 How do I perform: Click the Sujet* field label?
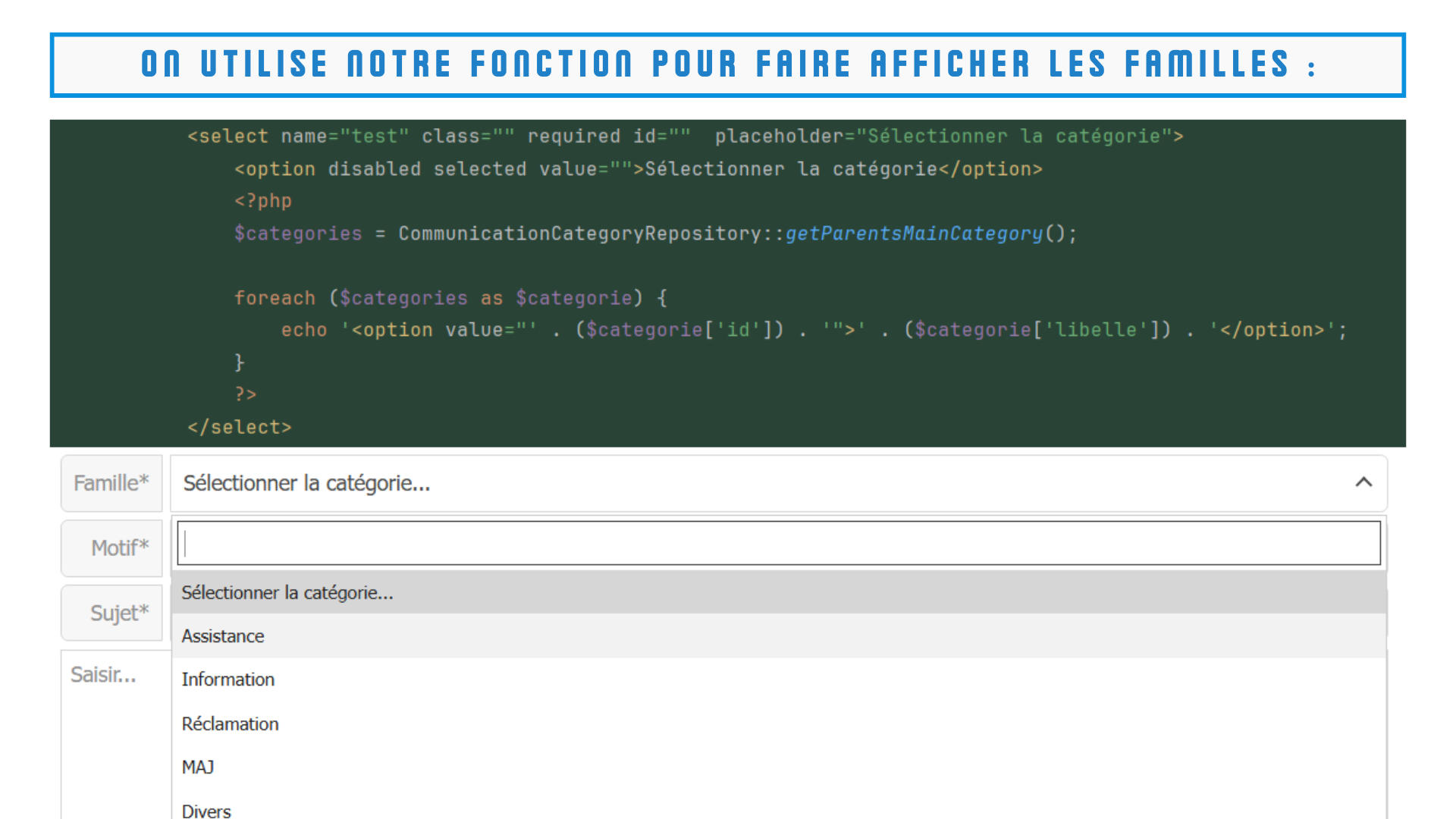[119, 613]
